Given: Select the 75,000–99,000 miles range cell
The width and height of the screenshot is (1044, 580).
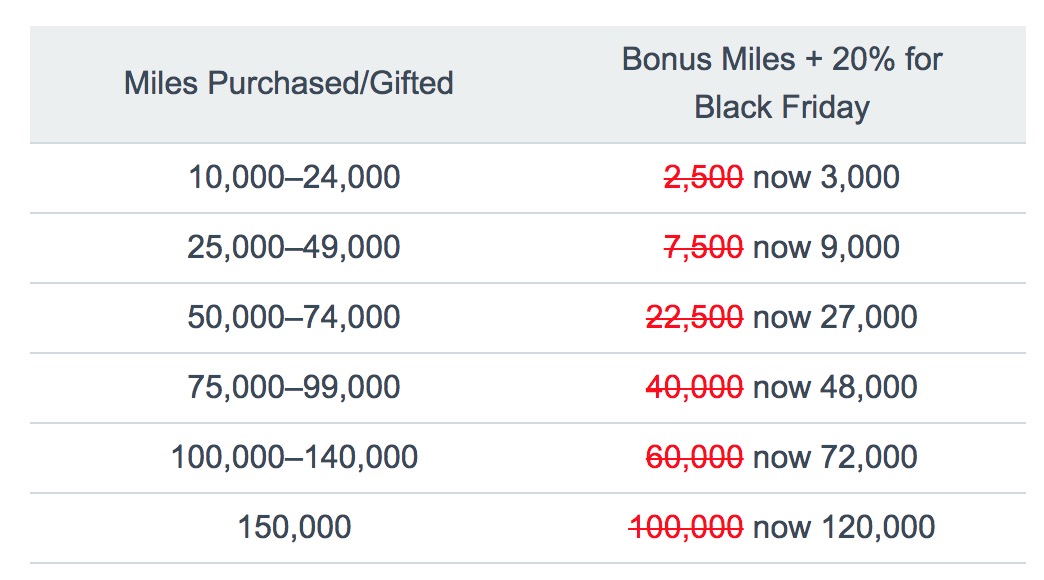Looking at the screenshot, I should 293,387.
